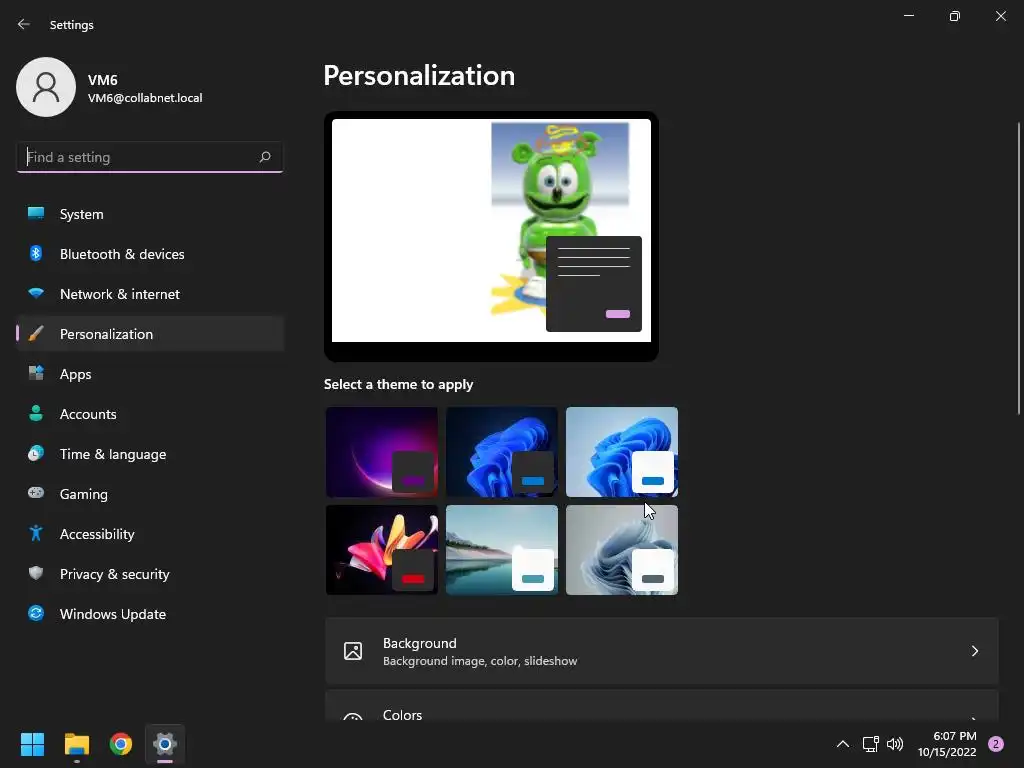Image resolution: width=1024 pixels, height=768 pixels.
Task: Select the Apps settings category
Action: pos(150,374)
